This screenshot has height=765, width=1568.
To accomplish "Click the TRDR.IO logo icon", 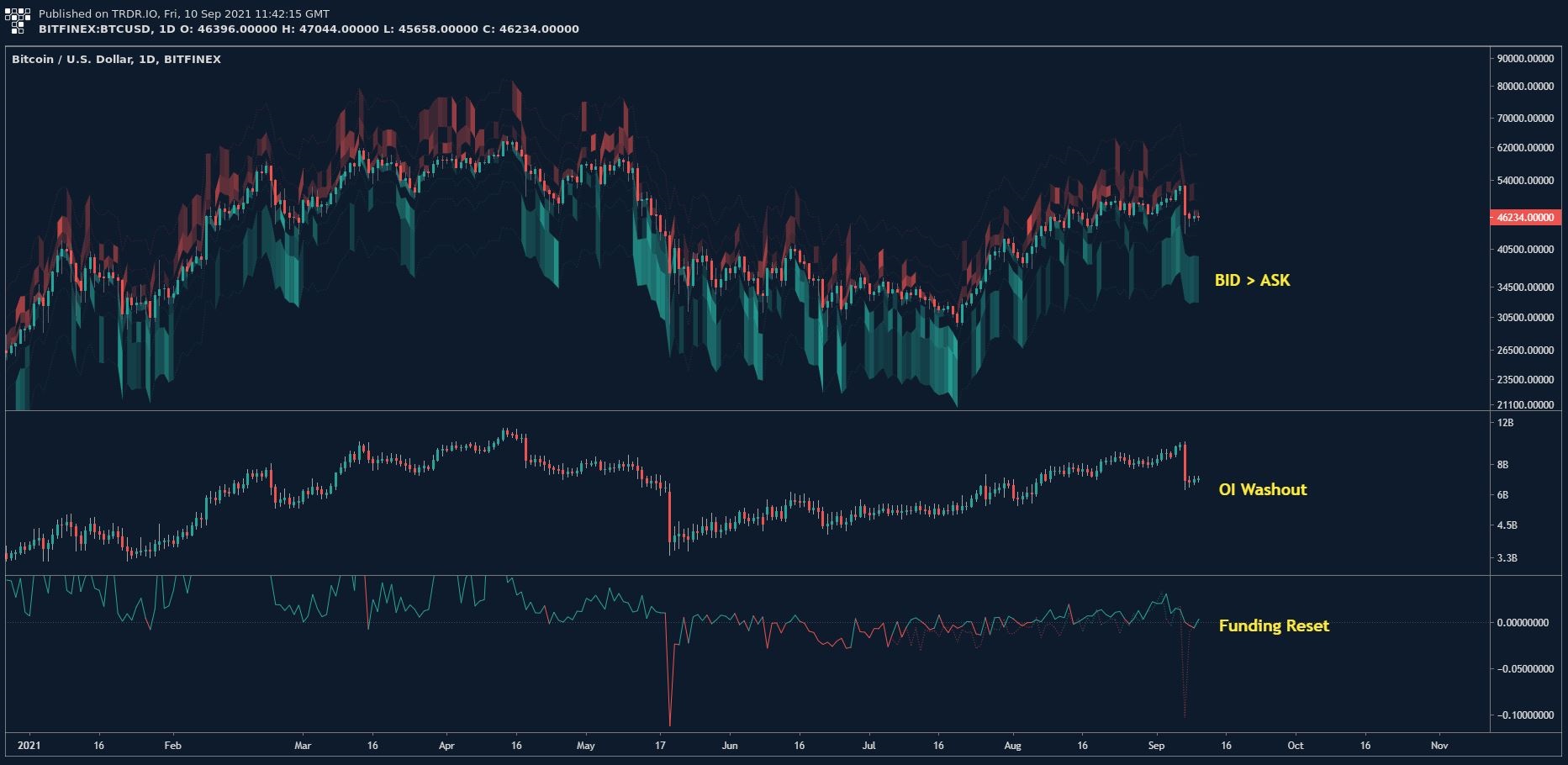I will tap(18, 21).
